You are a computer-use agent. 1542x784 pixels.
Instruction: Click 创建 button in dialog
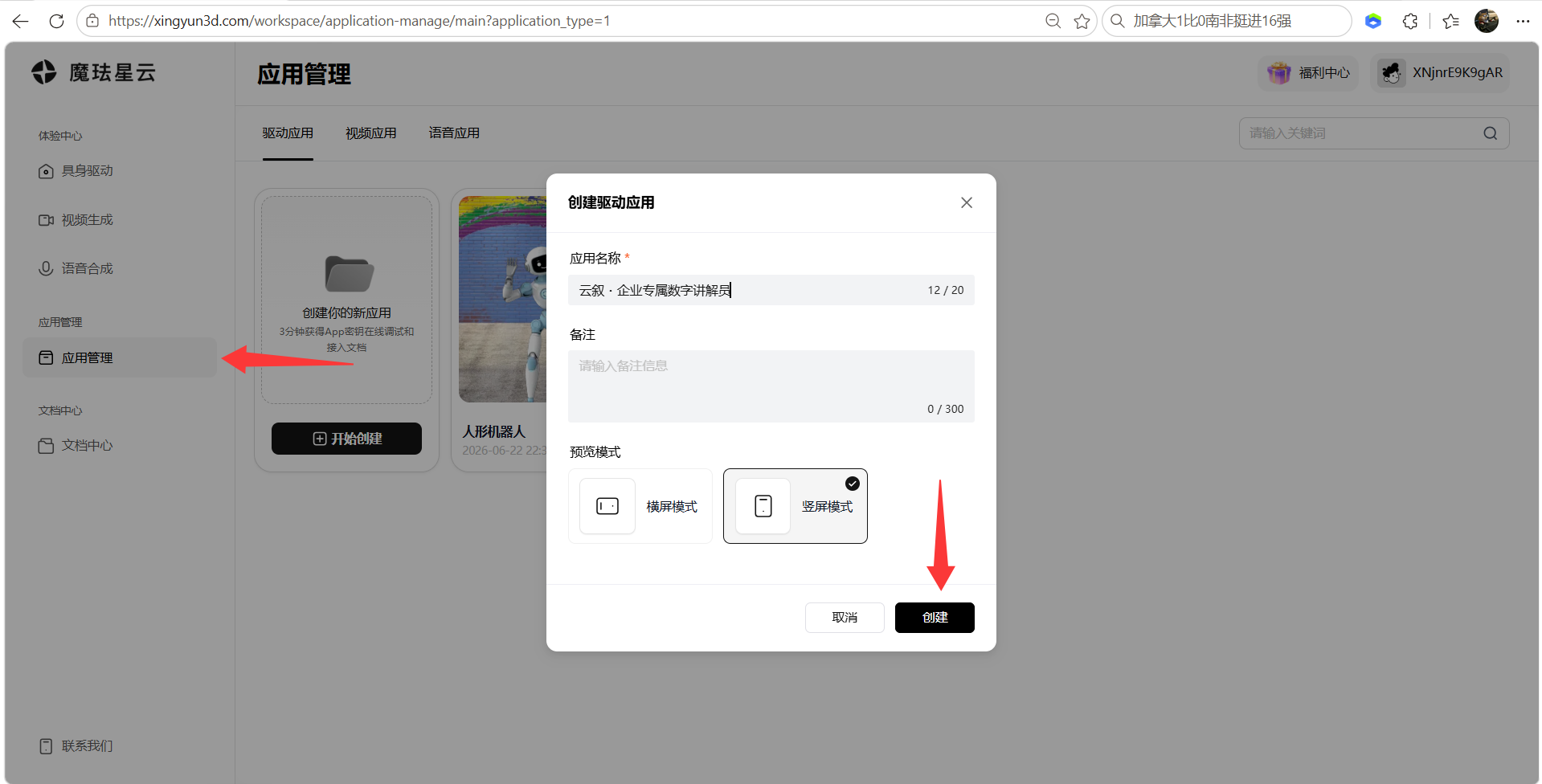point(935,618)
